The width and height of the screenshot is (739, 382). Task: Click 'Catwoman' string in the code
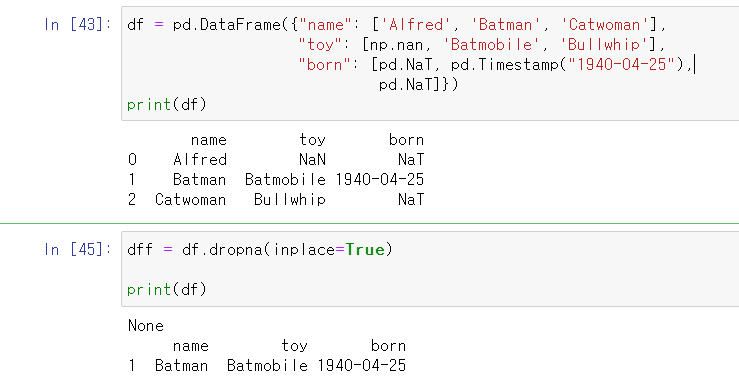pyautogui.click(x=605, y=24)
